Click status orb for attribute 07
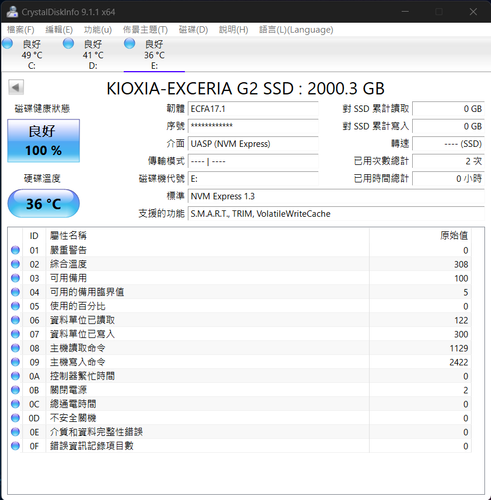The height and width of the screenshot is (500, 491). point(15,334)
